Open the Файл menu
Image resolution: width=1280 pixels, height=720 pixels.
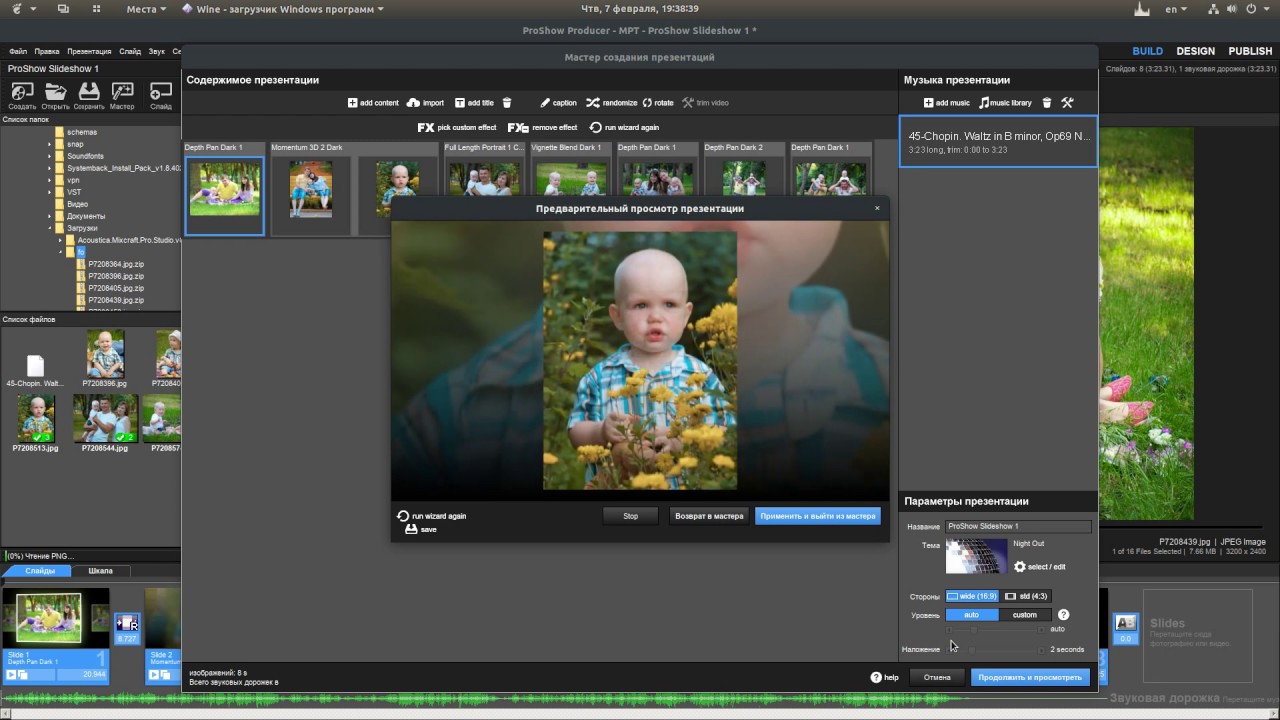[x=18, y=51]
